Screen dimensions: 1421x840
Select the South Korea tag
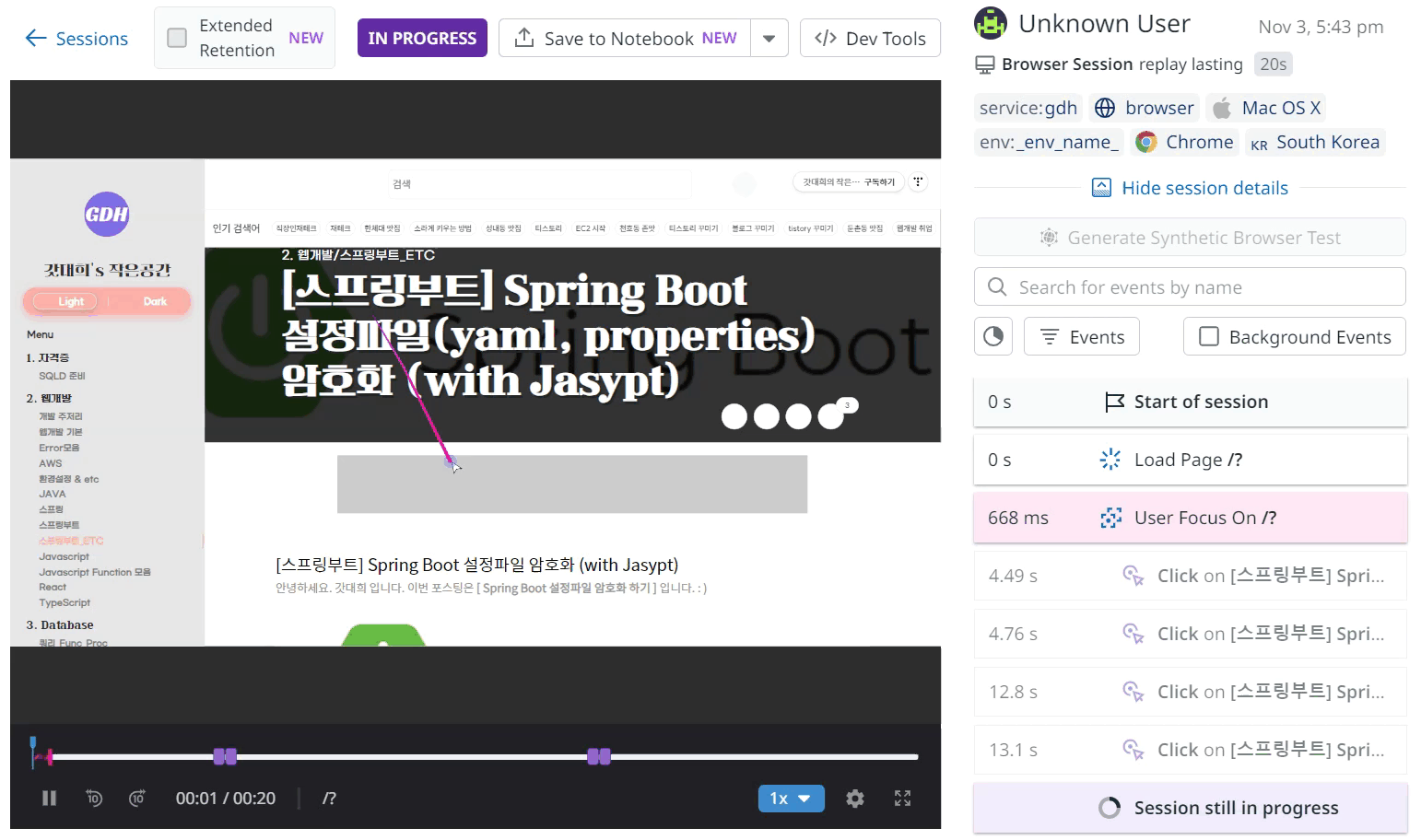(x=1315, y=142)
